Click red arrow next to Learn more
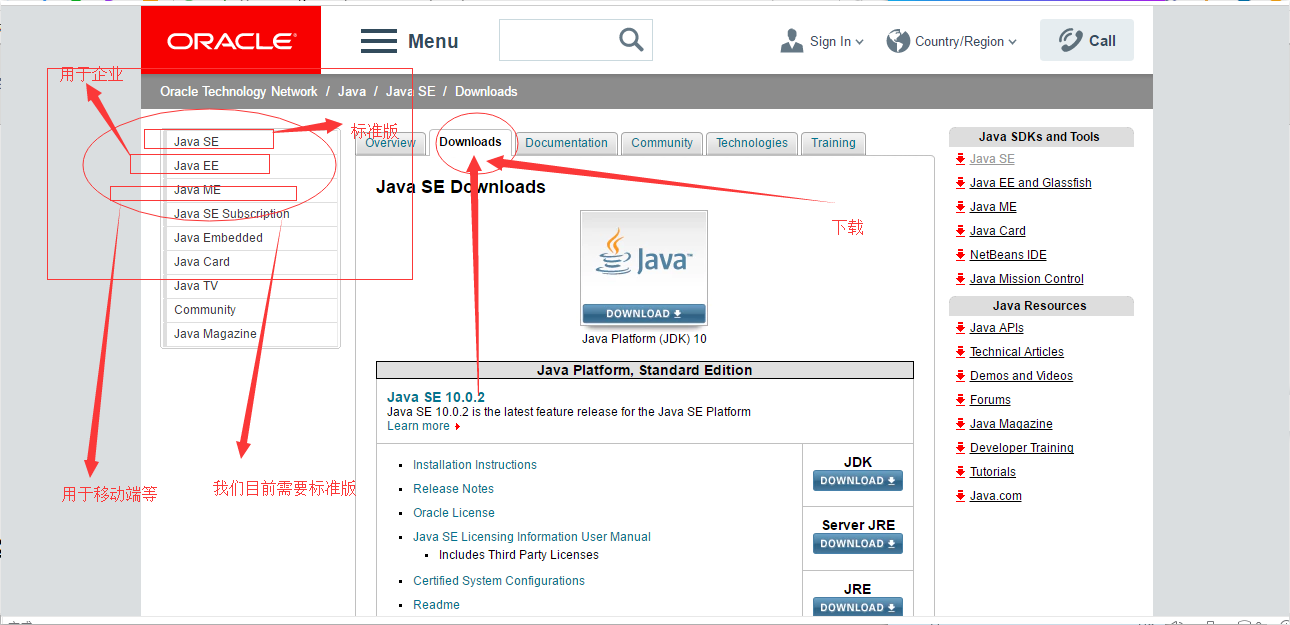Image resolution: width=1290 pixels, height=625 pixels. click(x=457, y=427)
